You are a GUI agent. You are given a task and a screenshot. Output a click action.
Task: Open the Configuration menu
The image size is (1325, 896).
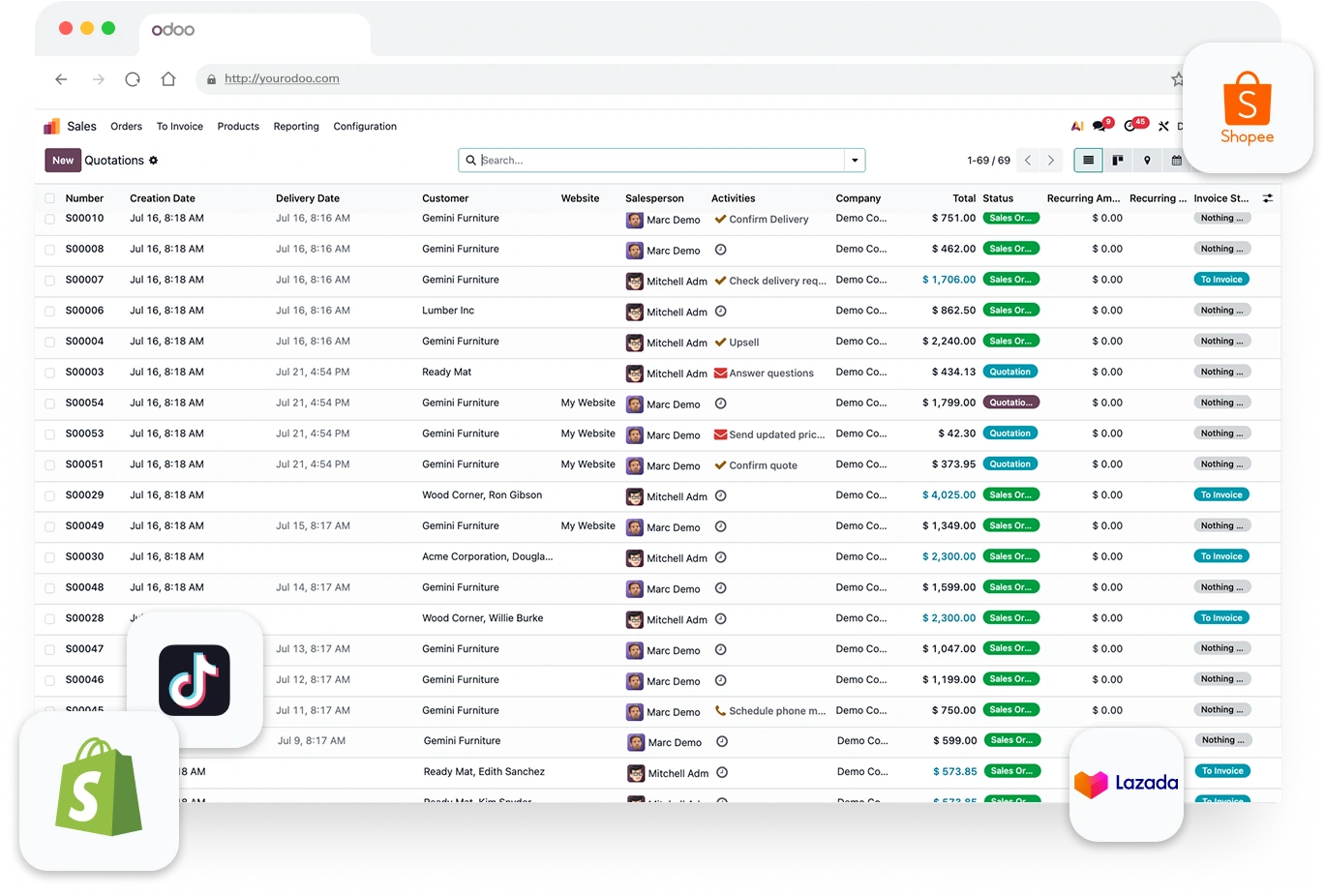pyautogui.click(x=365, y=127)
